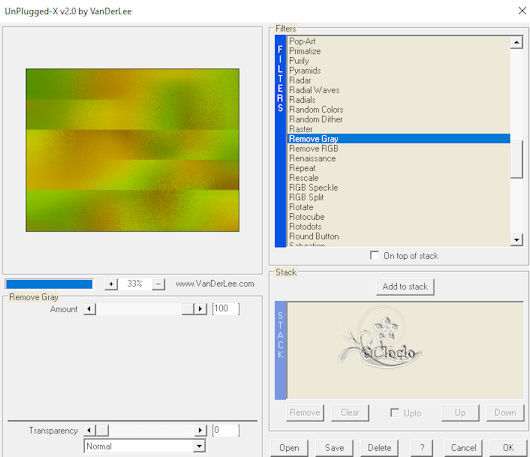Choose the Rotocube filter
530x457 pixels.
(x=307, y=217)
